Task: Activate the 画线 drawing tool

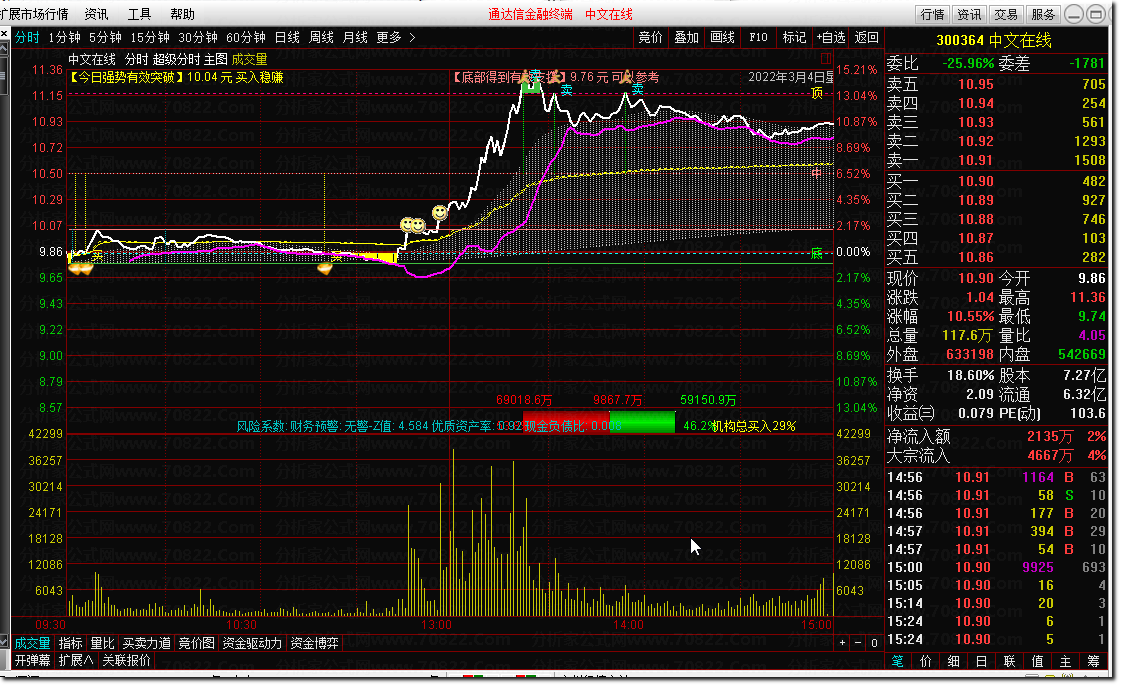Action: pos(722,37)
